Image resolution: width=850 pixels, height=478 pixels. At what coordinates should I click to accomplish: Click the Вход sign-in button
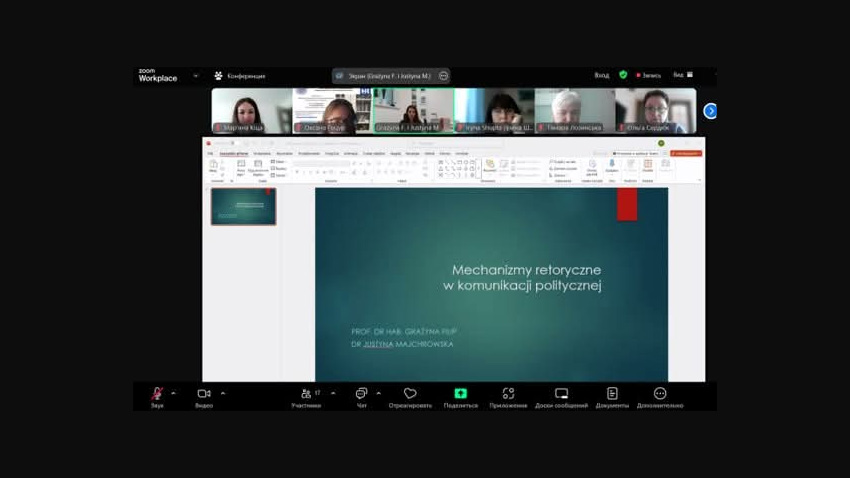coord(601,75)
